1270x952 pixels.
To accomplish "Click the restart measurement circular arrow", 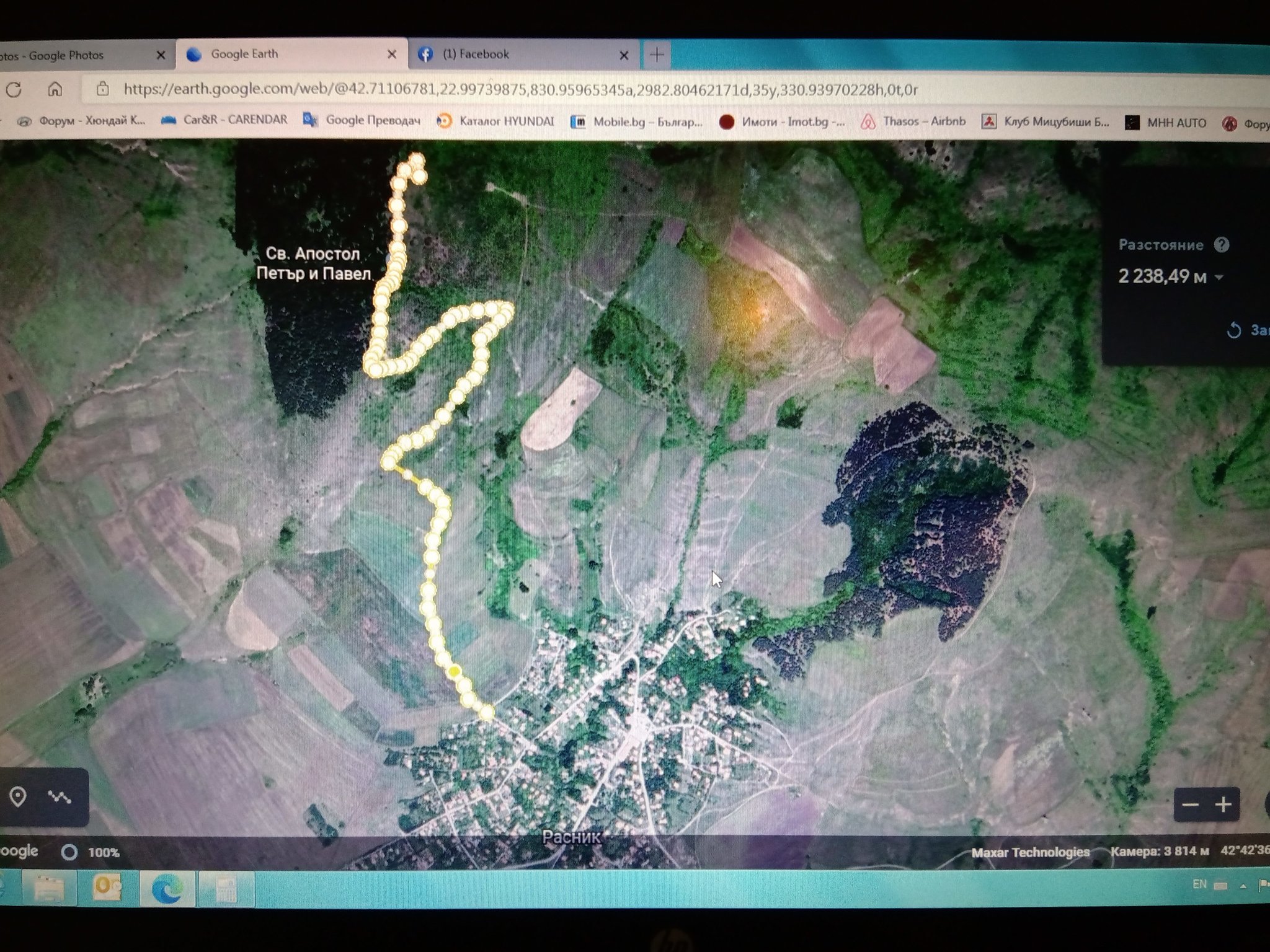I will tap(1234, 330).
